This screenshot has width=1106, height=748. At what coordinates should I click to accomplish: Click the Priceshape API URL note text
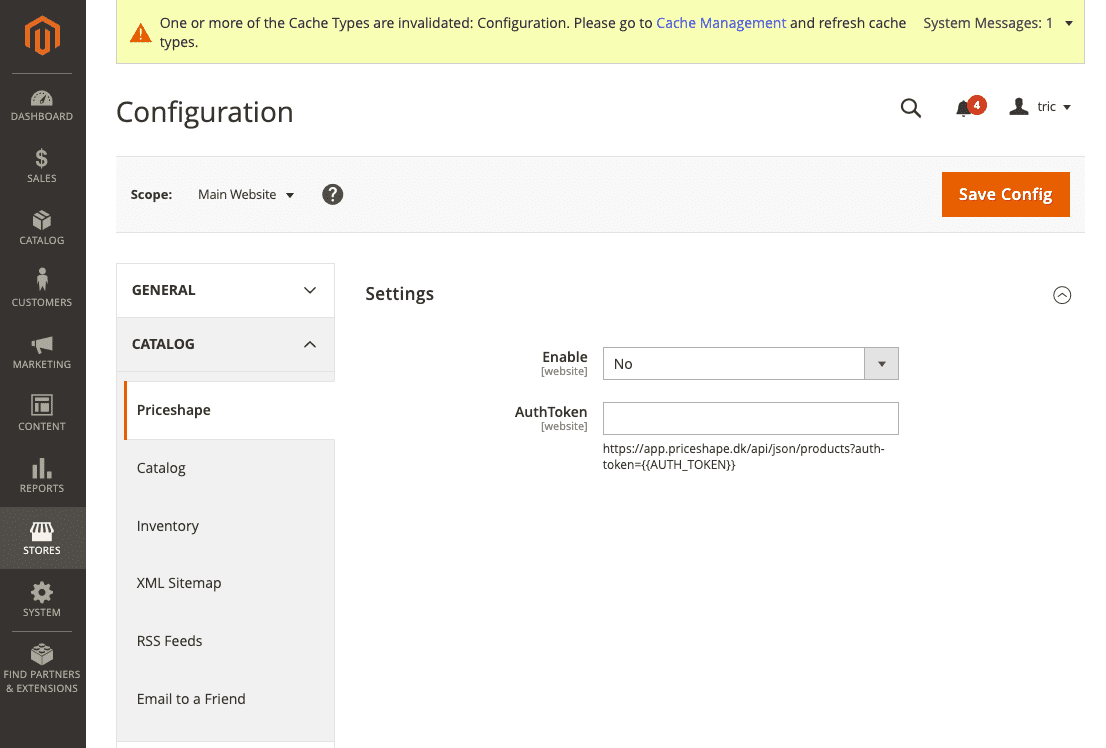click(743, 457)
